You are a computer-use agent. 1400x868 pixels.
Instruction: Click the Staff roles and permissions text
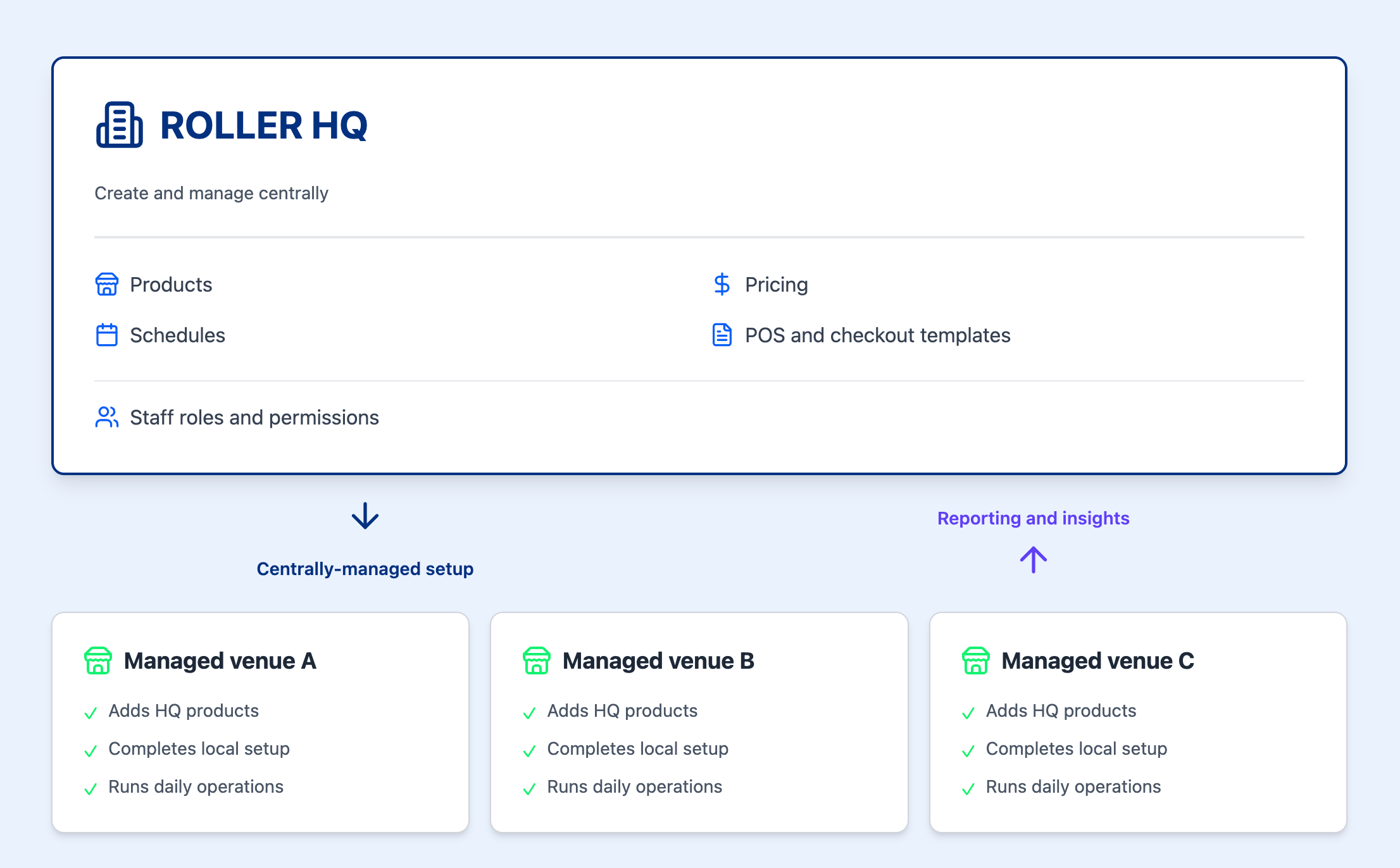pos(254,418)
